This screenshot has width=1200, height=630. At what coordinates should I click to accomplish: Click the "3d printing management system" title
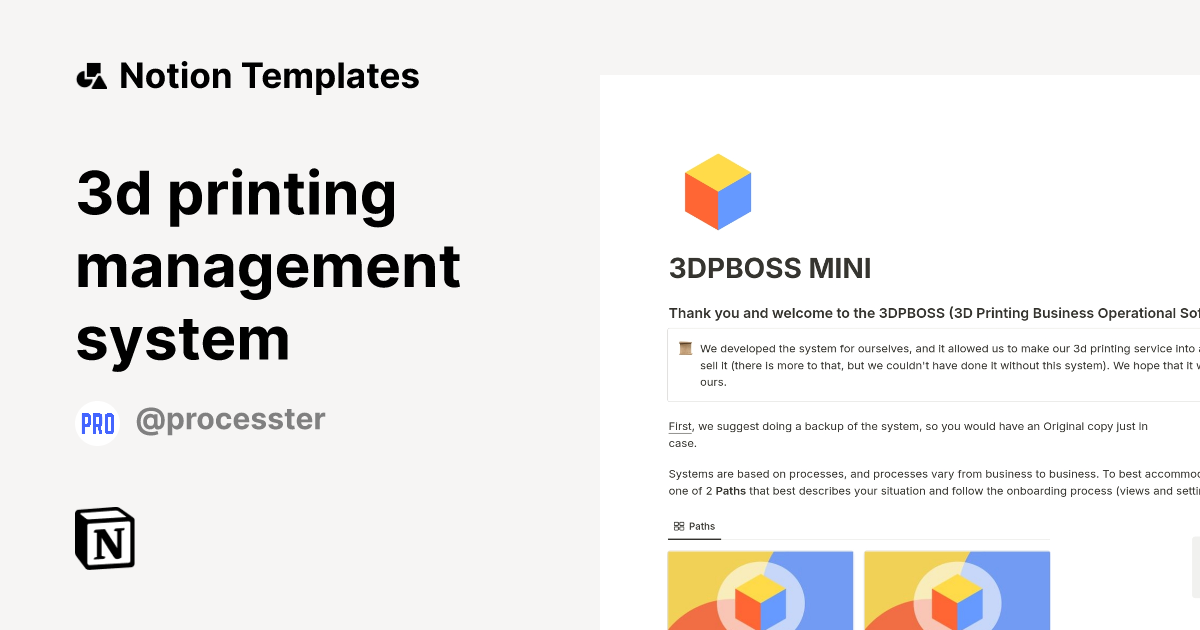click(268, 267)
